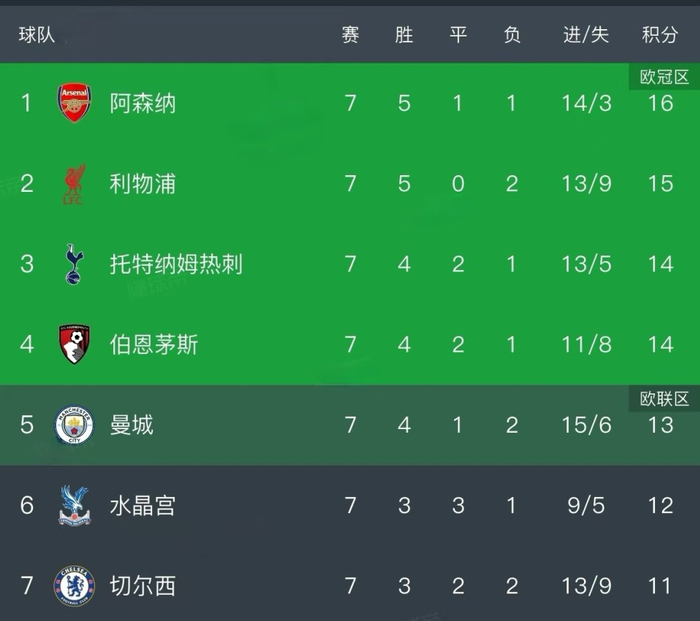Tap the 切尔西 team name
700x621 pixels.
point(143,586)
